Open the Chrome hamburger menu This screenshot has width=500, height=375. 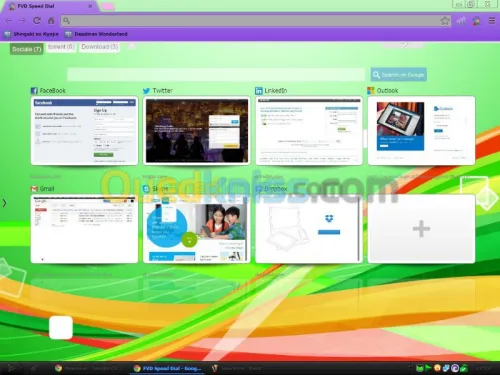pos(492,21)
